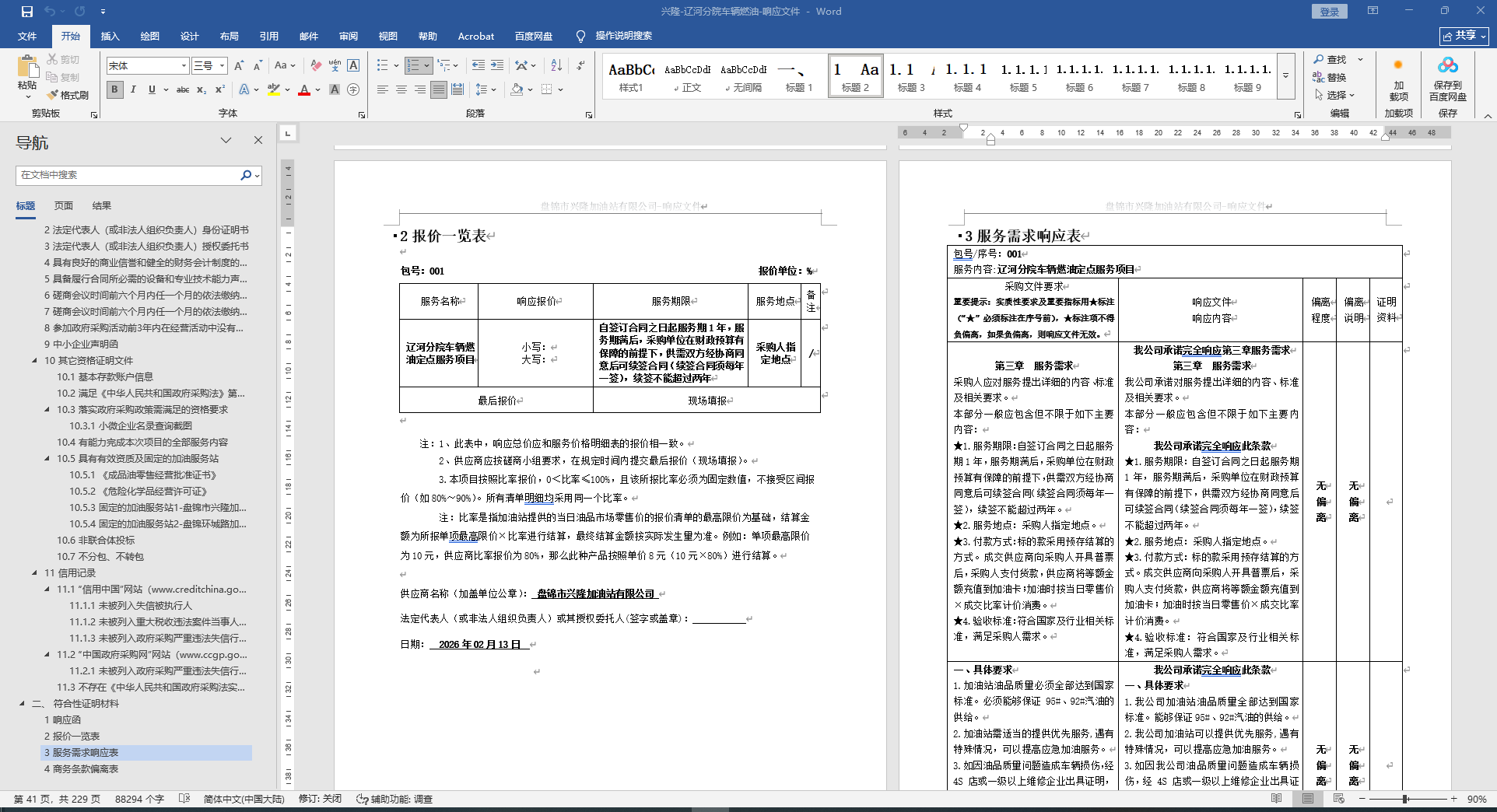Open line spacing dropdown

click(486, 89)
